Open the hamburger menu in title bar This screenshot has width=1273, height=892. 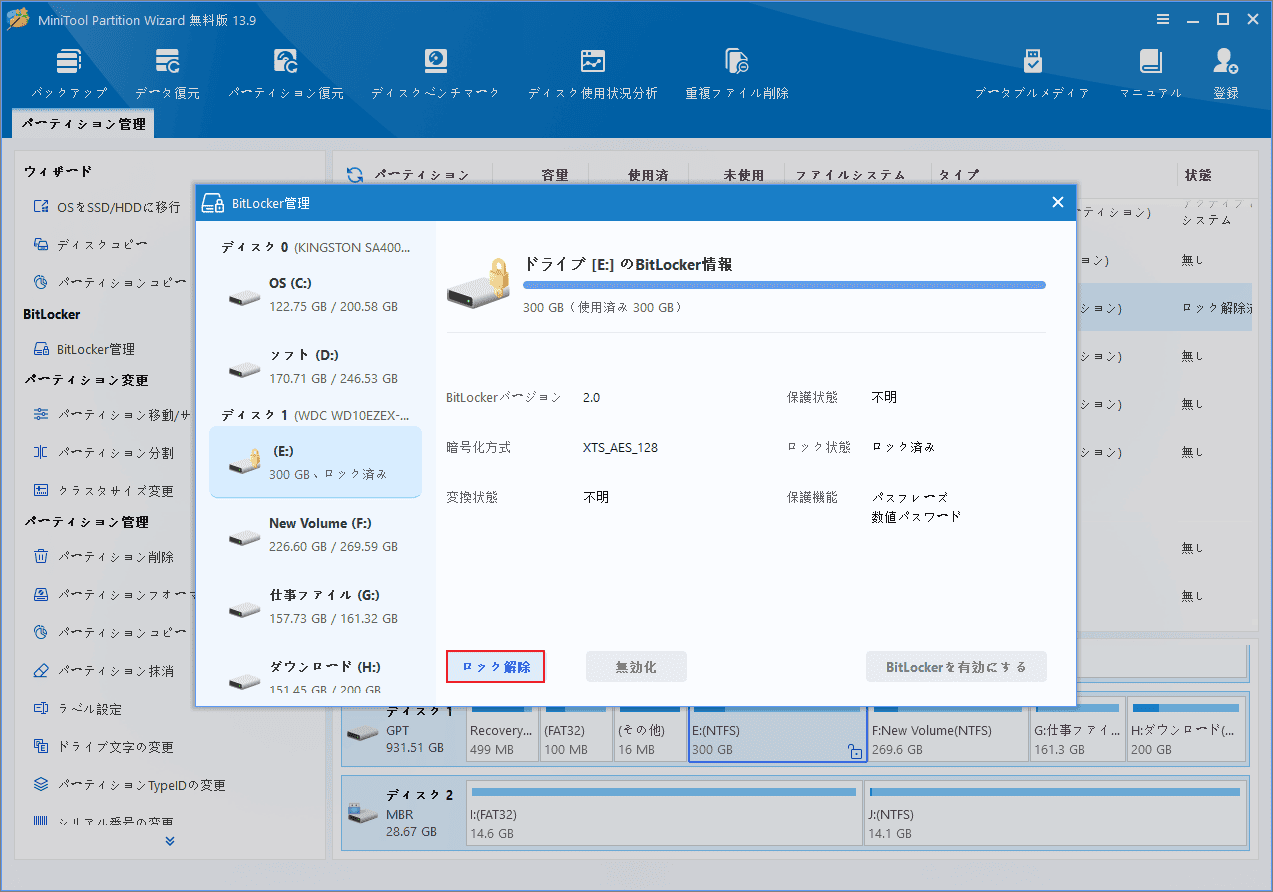pyautogui.click(x=1163, y=19)
